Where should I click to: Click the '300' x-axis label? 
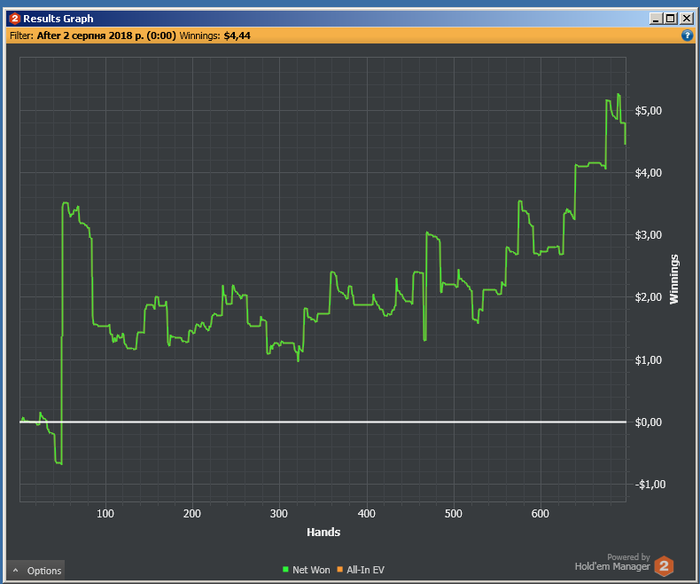click(x=279, y=513)
